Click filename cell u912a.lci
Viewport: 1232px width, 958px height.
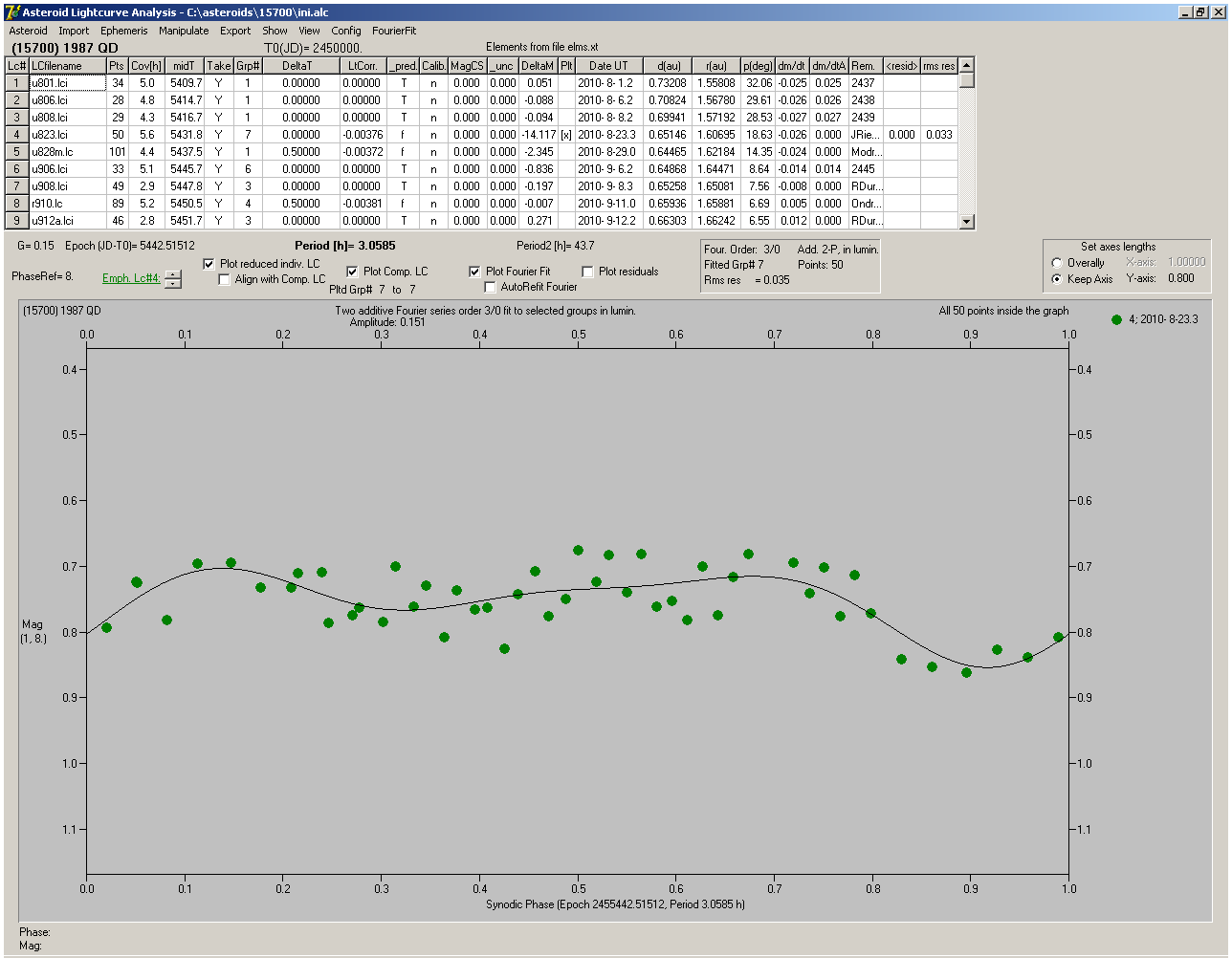point(67,221)
